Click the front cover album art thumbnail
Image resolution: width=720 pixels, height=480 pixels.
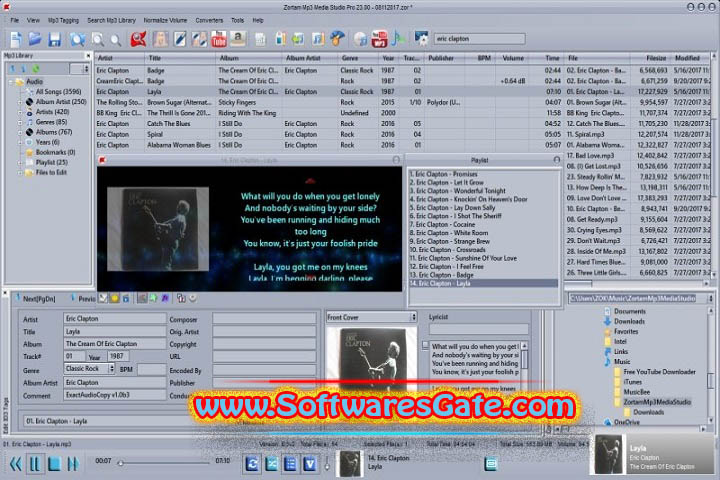[371, 356]
